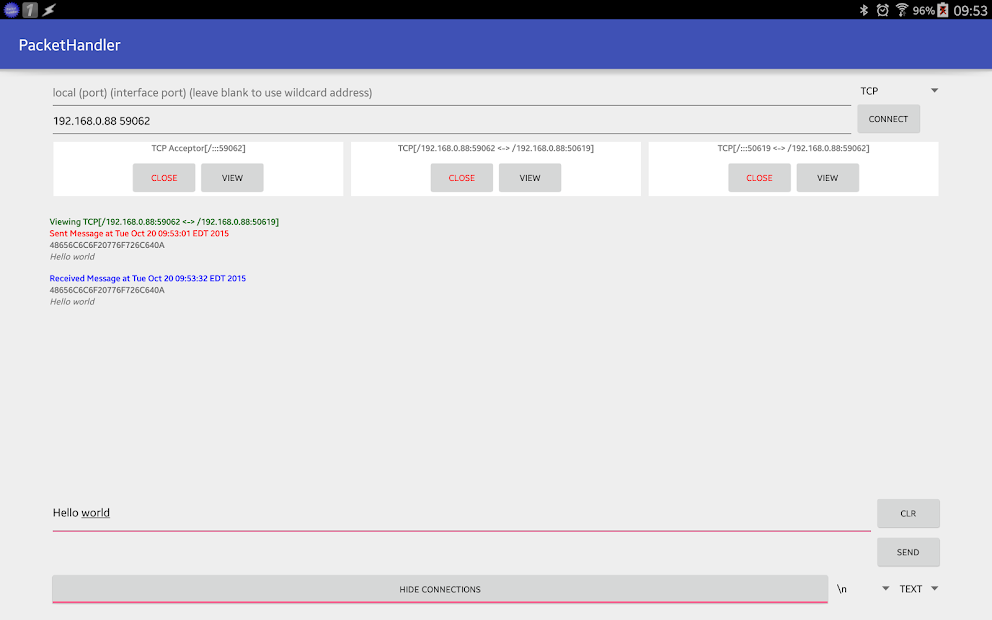
Task: Toggle the HIDE CONNECTIONS button
Action: click(x=440, y=589)
